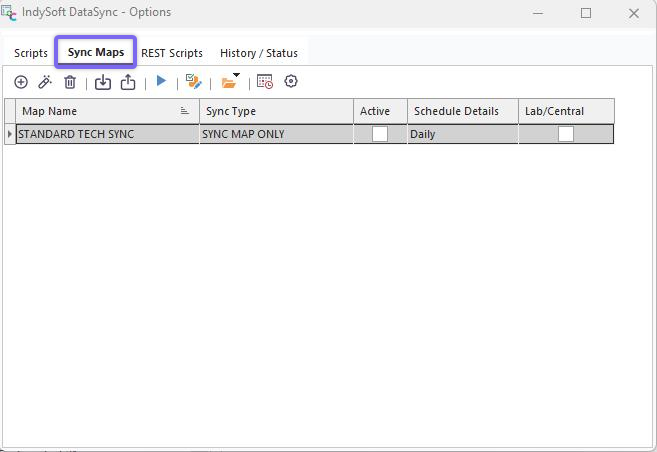This screenshot has height=452, width=657.
Task: Switch to the Scripts tab
Action: tap(31, 53)
